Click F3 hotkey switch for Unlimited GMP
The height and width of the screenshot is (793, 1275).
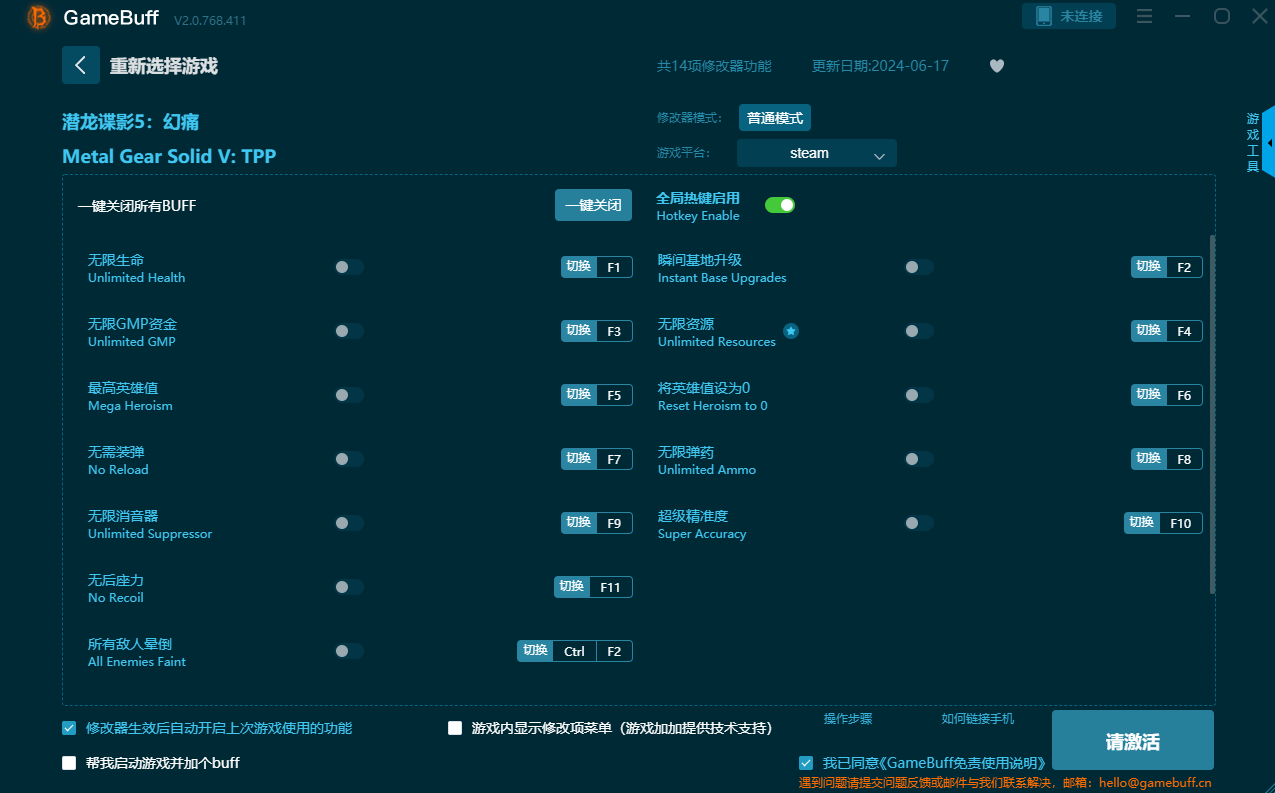pos(597,331)
